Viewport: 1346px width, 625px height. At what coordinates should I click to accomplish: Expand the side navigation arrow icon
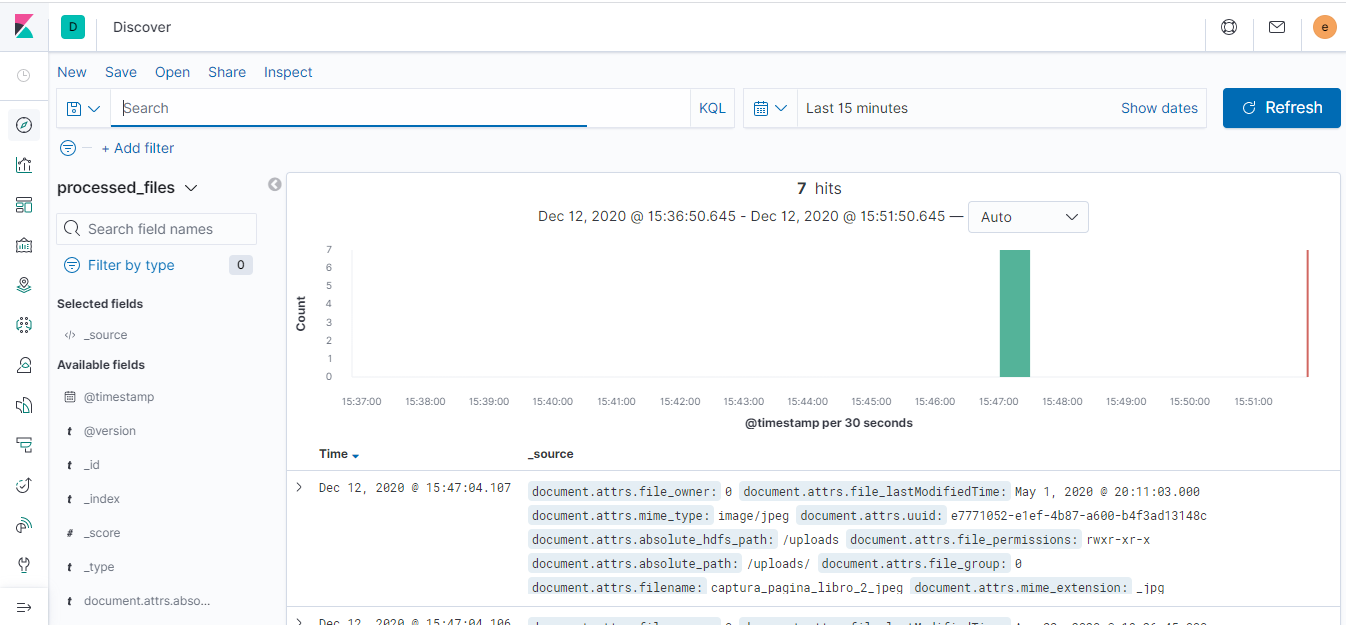click(24, 607)
